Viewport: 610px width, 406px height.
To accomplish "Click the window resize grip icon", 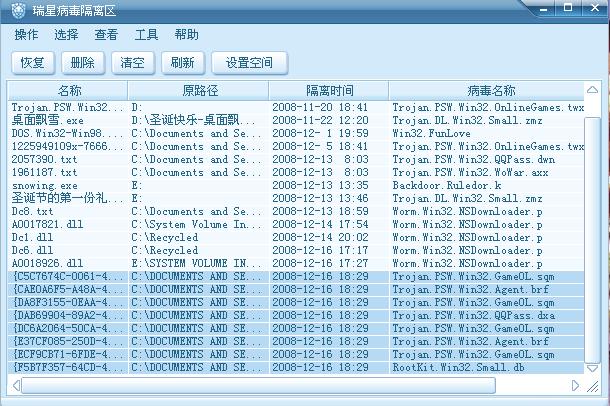I will [593, 387].
